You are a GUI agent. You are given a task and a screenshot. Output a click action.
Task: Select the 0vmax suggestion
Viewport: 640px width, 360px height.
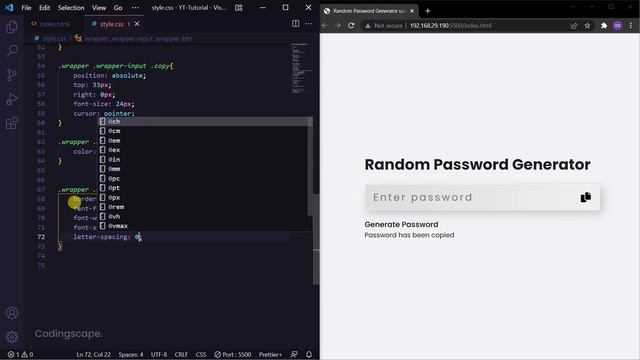coord(205,226)
